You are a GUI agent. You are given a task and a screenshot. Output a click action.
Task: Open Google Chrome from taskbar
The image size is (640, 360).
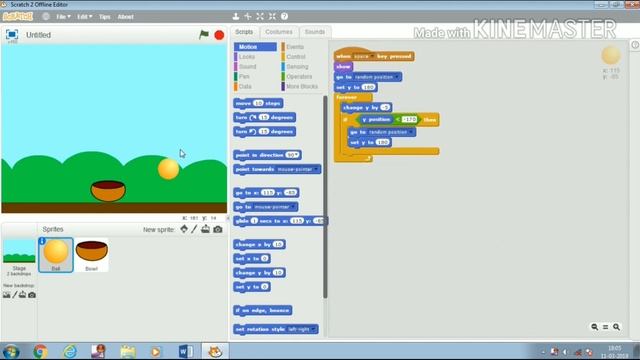pos(40,351)
